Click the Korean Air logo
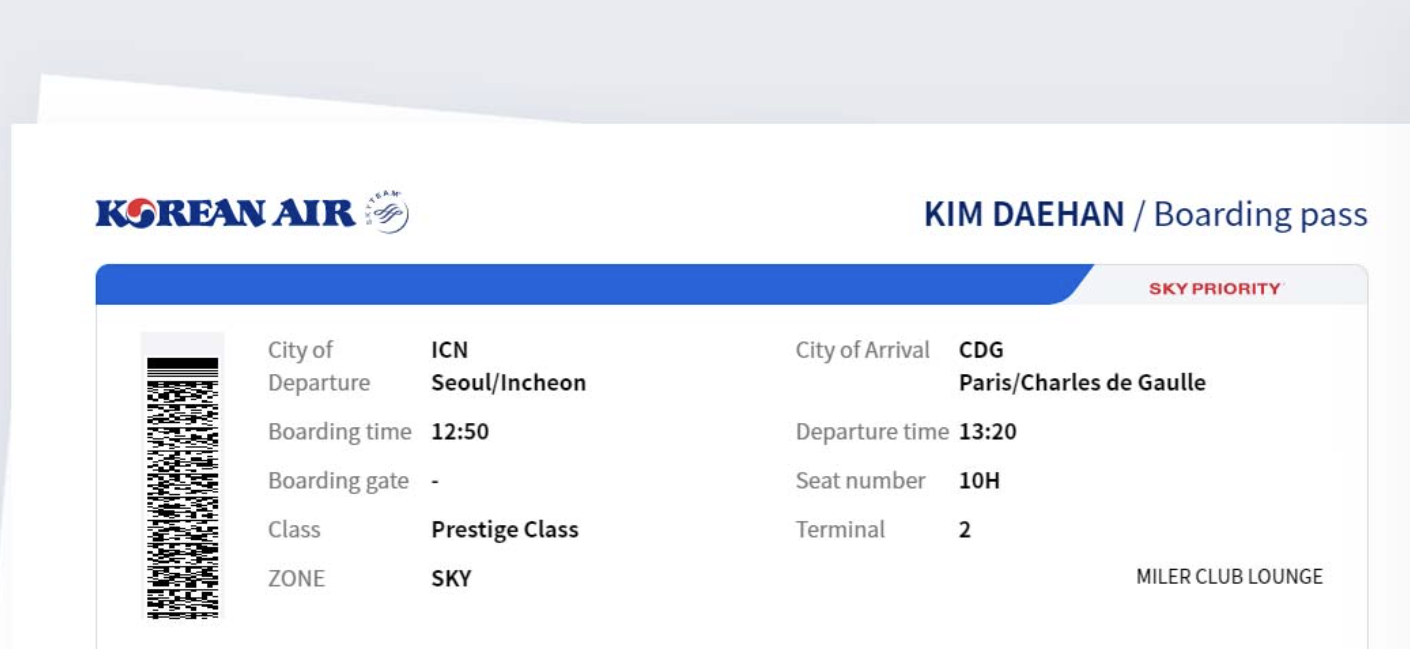The height and width of the screenshot is (652, 1410). click(x=225, y=213)
